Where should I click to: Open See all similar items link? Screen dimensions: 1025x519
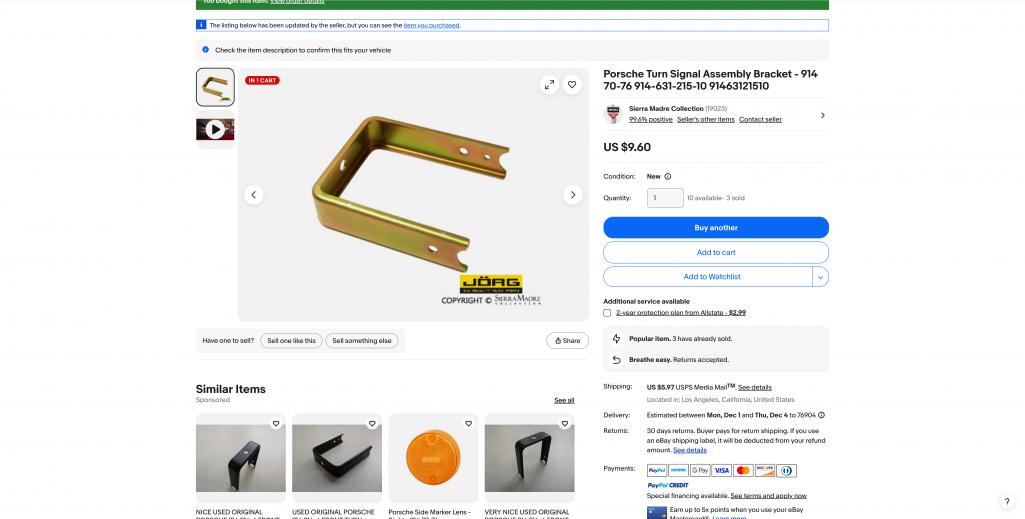click(564, 401)
